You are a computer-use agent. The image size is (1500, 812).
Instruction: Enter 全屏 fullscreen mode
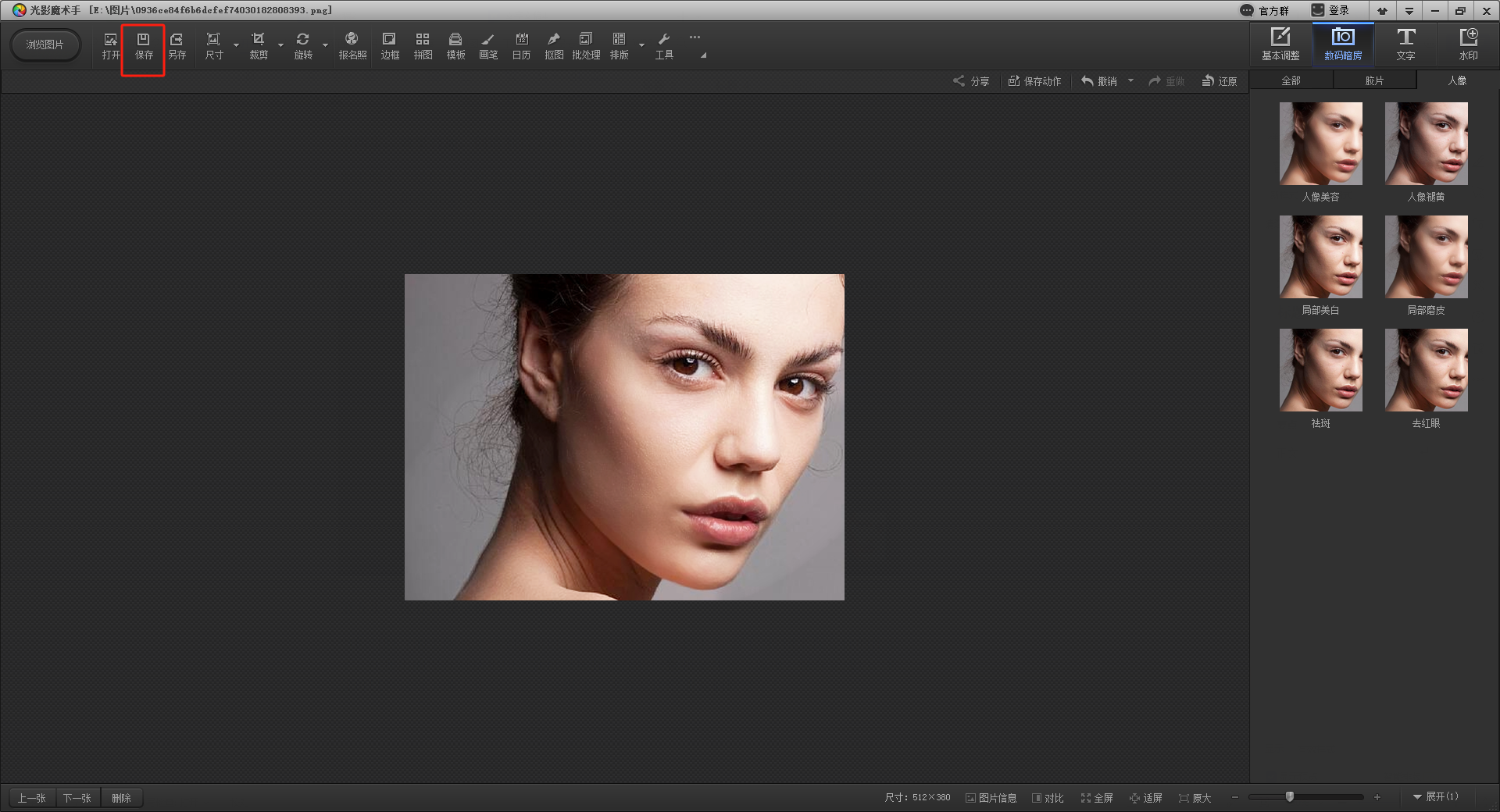[x=1097, y=798]
